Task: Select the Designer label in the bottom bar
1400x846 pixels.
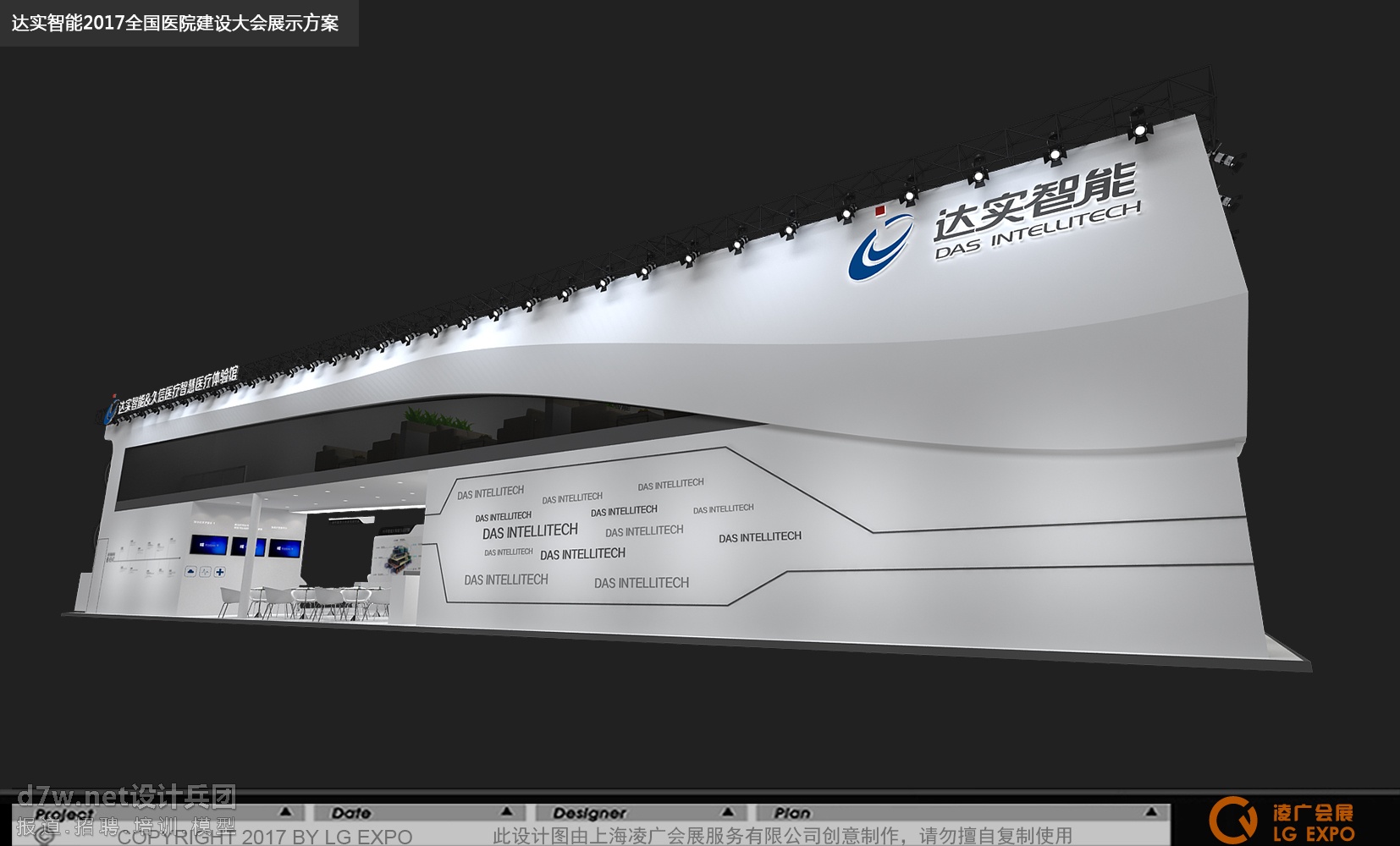Action: click(x=589, y=813)
